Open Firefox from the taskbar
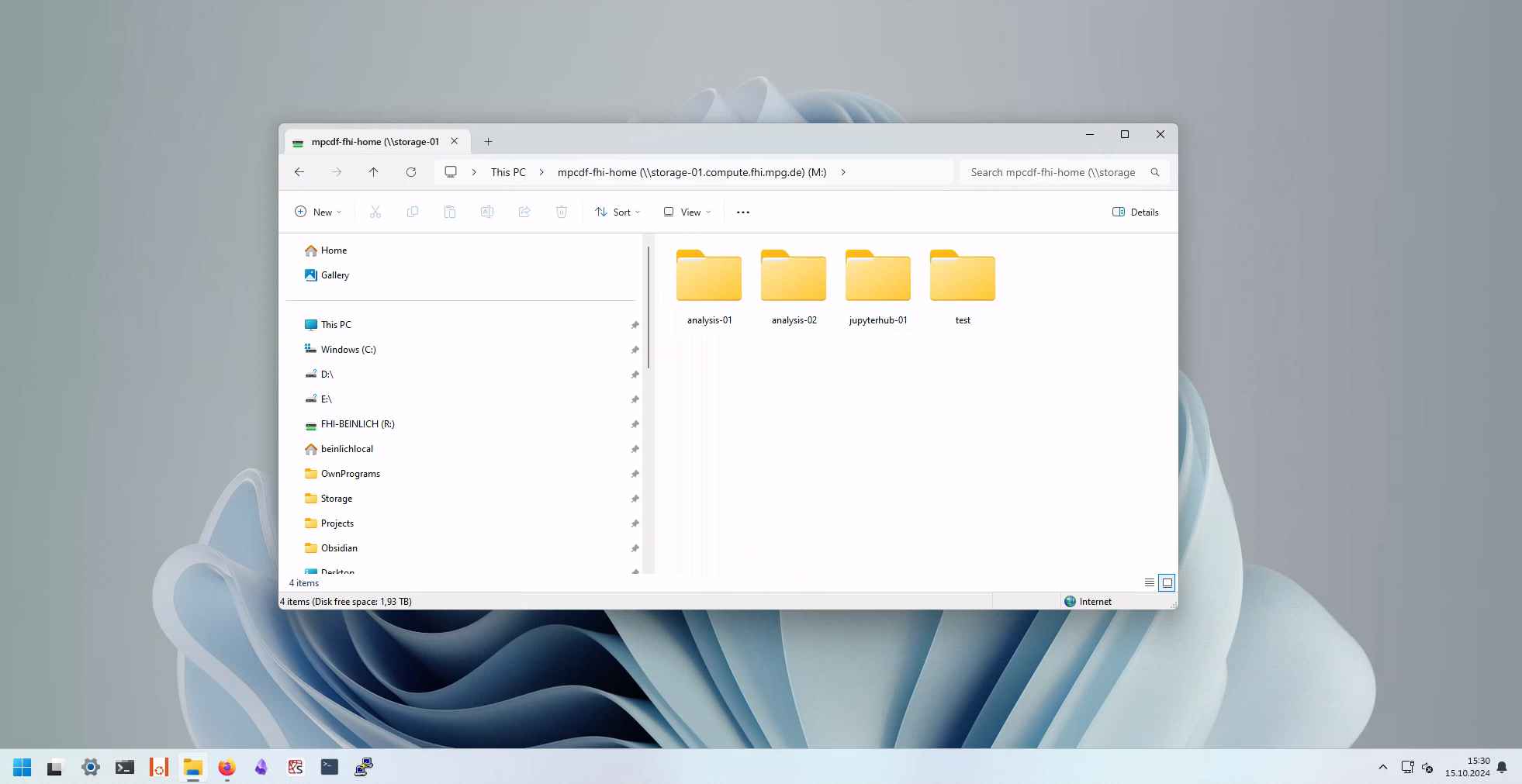The image size is (1522, 784). [x=227, y=767]
